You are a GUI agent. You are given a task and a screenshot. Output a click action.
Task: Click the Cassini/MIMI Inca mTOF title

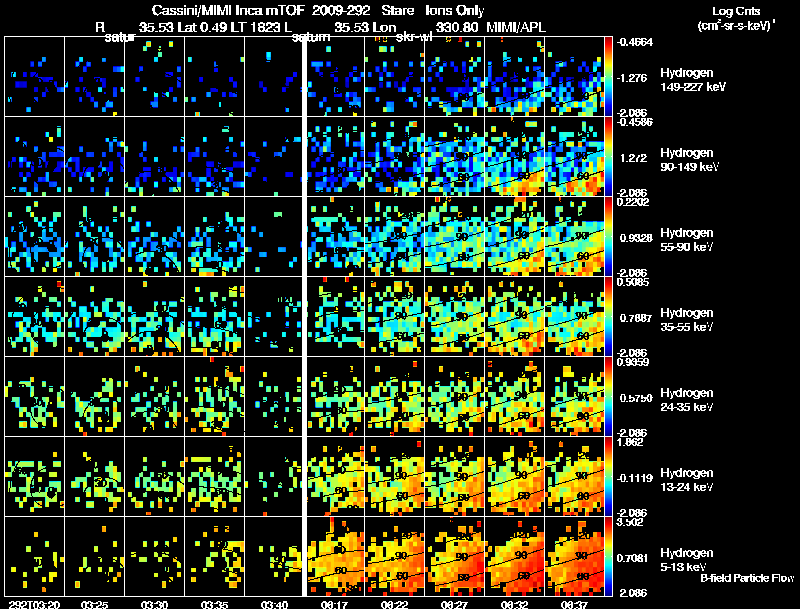click(x=228, y=10)
